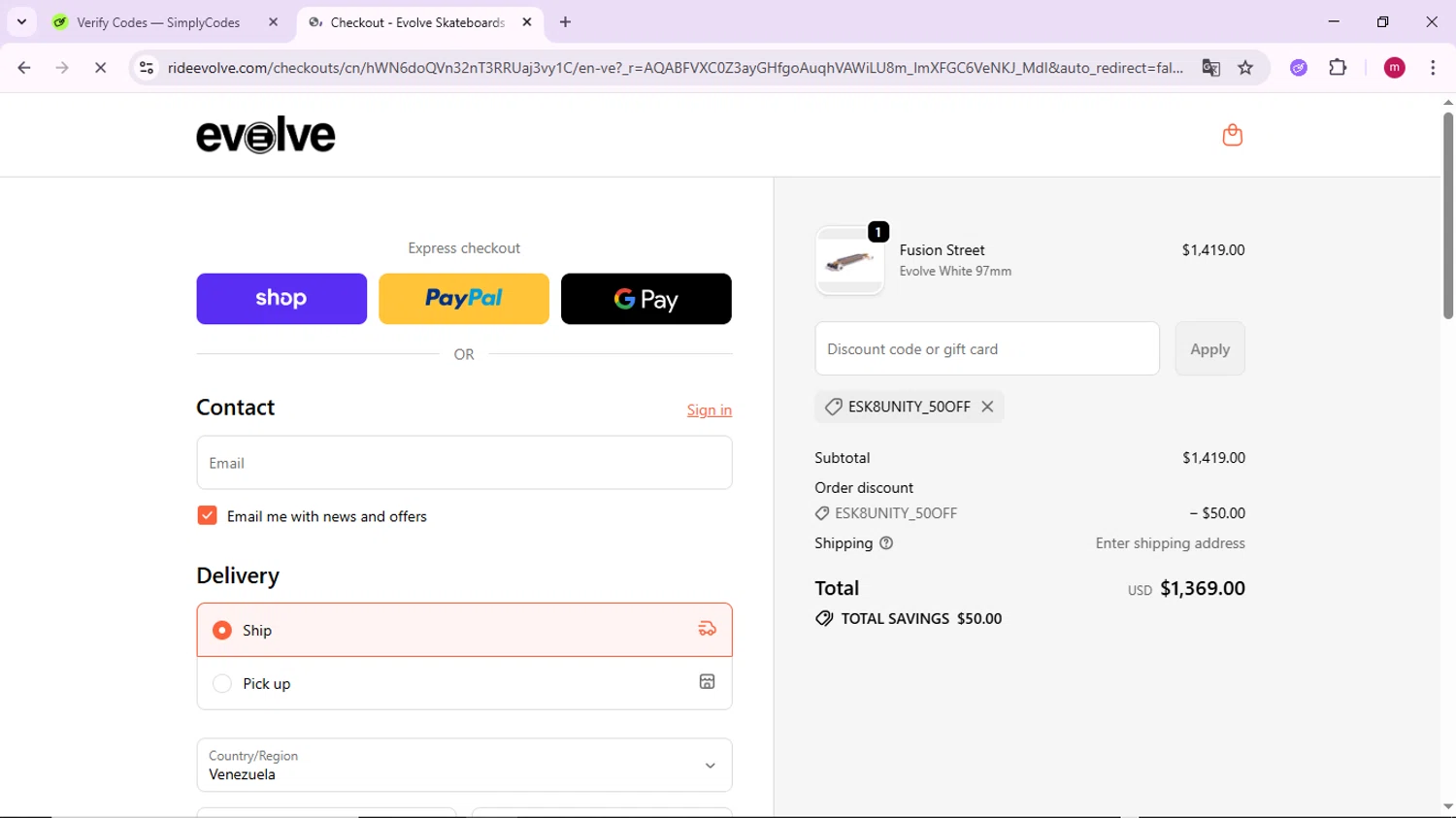Screen dimensions: 1456x818
Task: Click the Sign in link
Action: pyautogui.click(x=710, y=410)
